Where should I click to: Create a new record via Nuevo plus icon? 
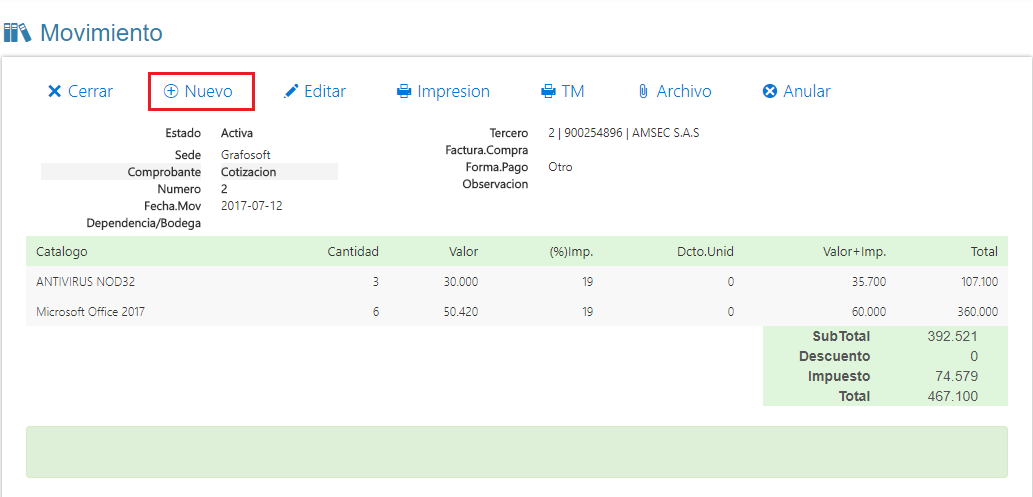click(171, 91)
